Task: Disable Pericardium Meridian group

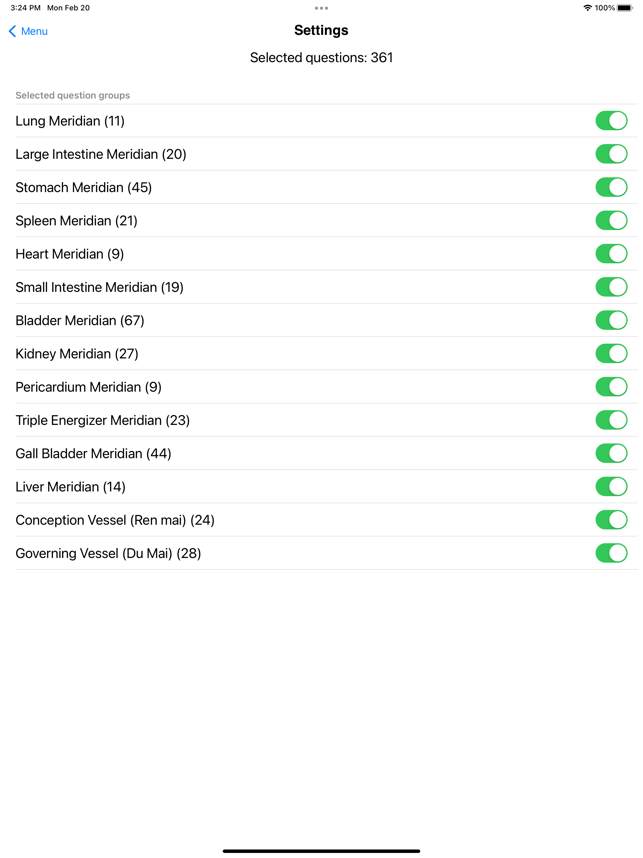Action: 611,387
